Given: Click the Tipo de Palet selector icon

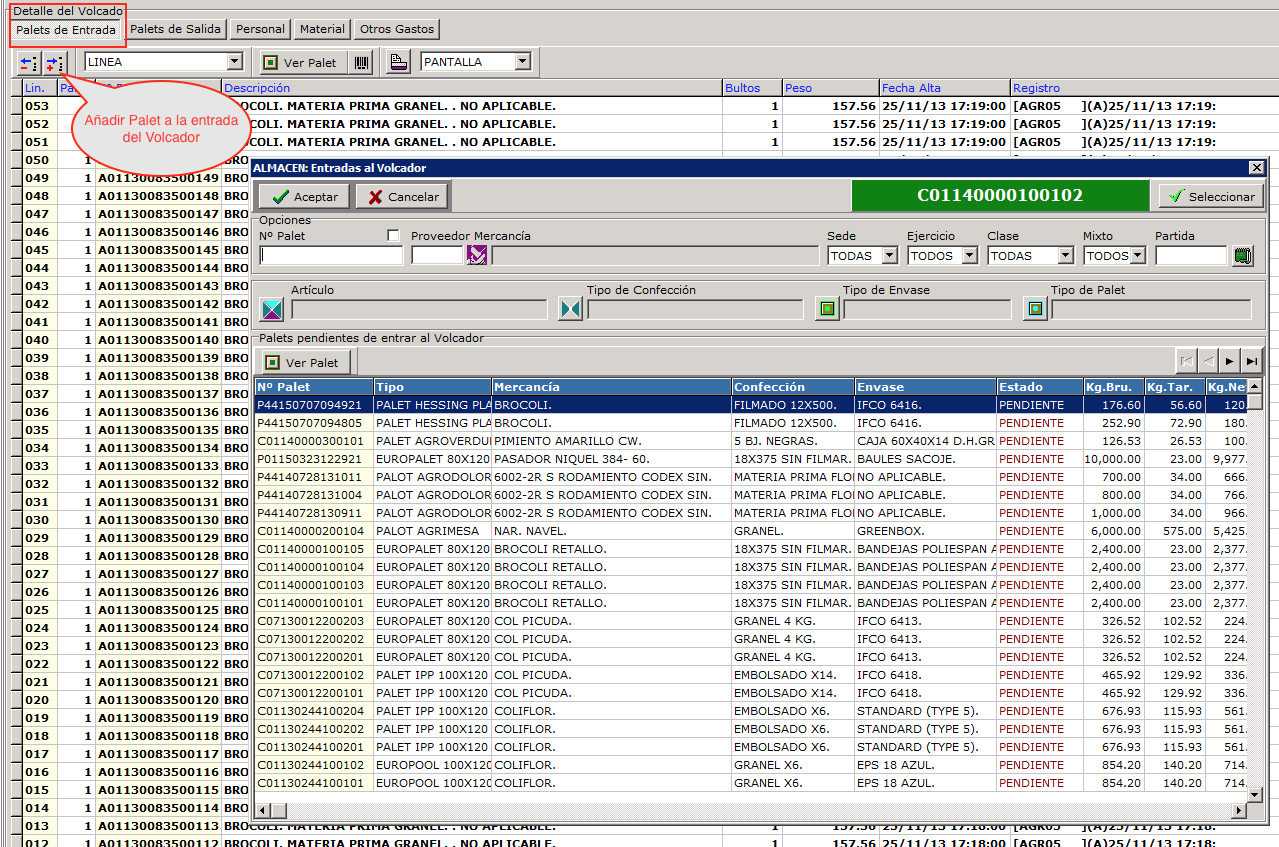Looking at the screenshot, I should click(1035, 309).
